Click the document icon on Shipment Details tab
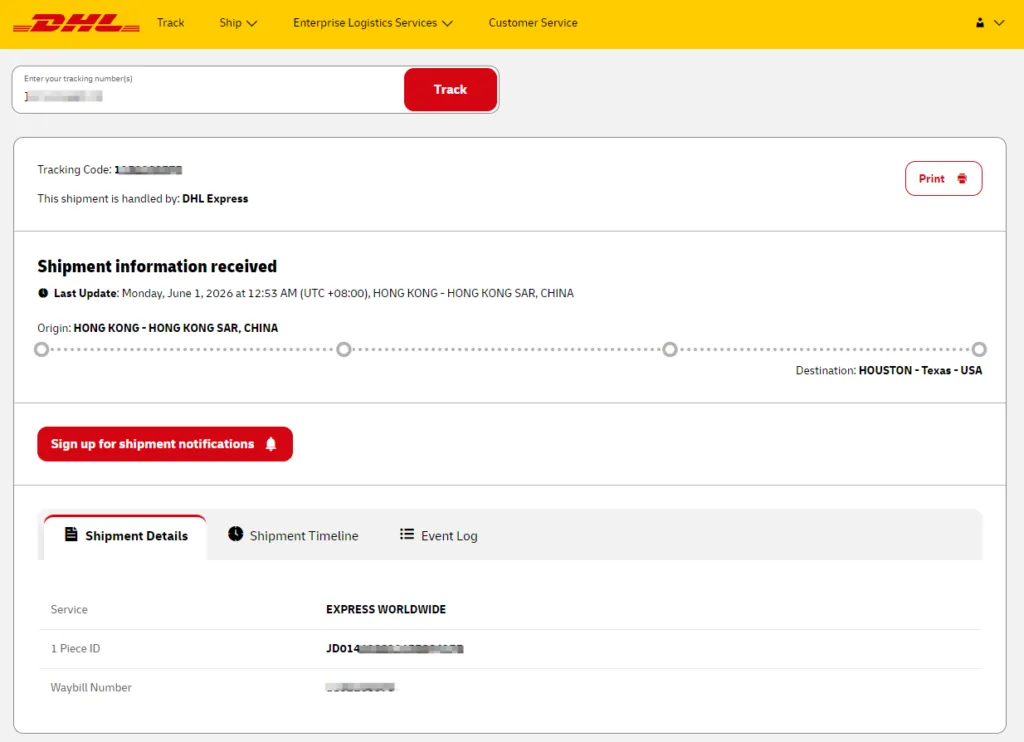1024x742 pixels. tap(71, 535)
